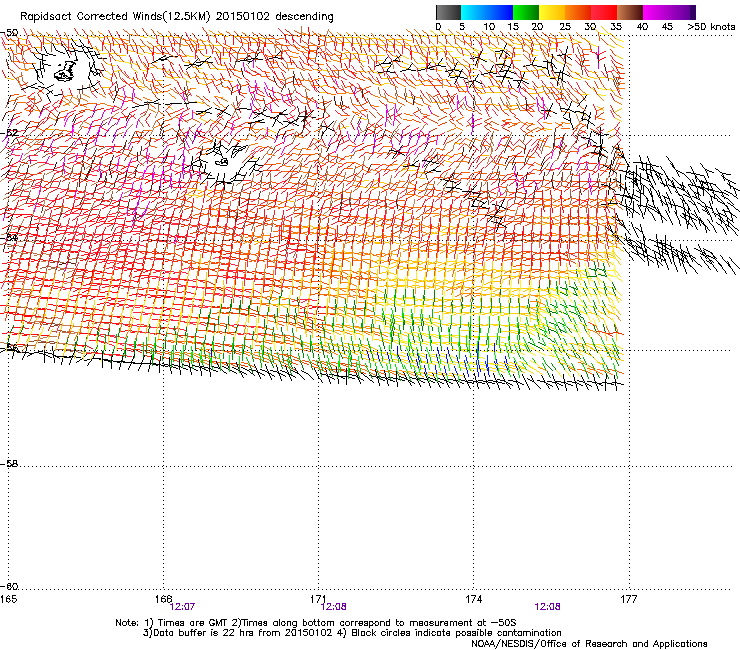Click the '10' legend scale label
Image resolution: width=740 pixels, height=650 pixels.
click(x=489, y=27)
